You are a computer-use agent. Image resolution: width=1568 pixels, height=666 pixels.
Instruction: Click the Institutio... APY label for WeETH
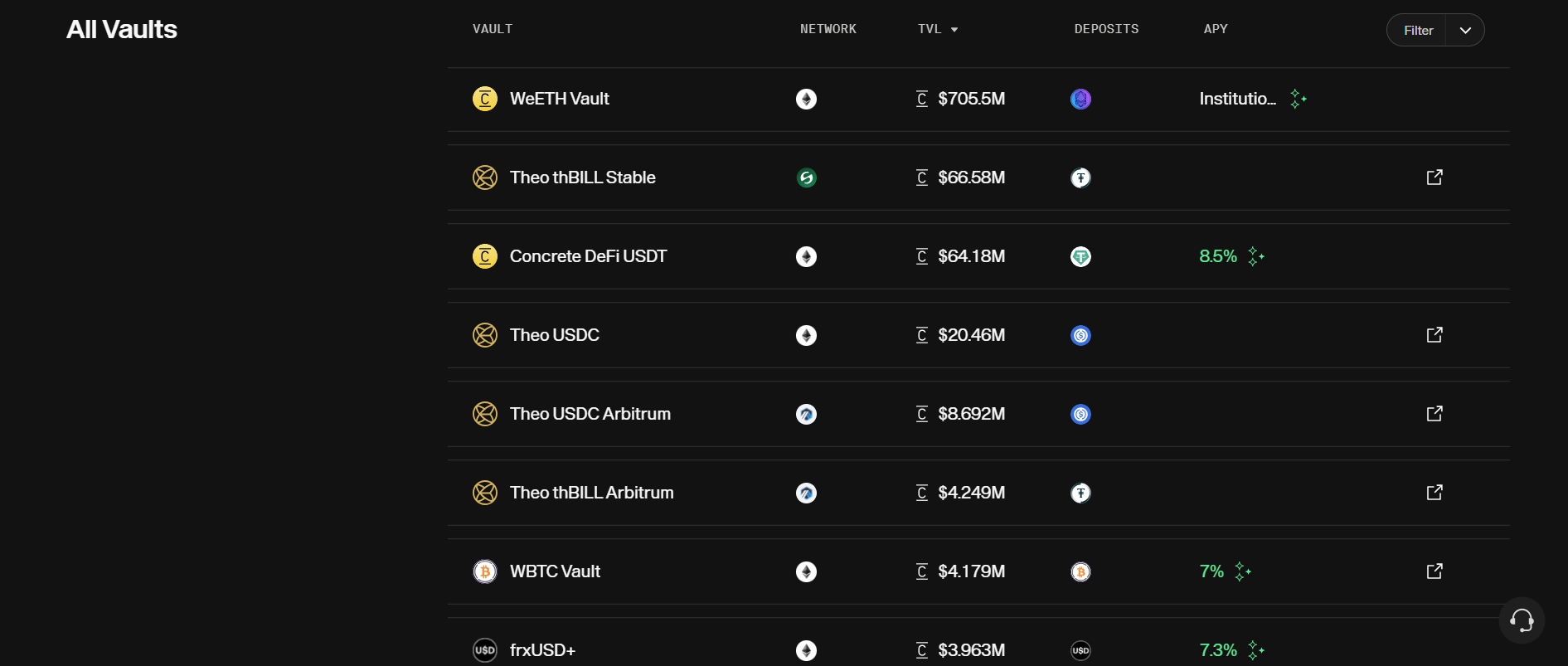click(1237, 99)
